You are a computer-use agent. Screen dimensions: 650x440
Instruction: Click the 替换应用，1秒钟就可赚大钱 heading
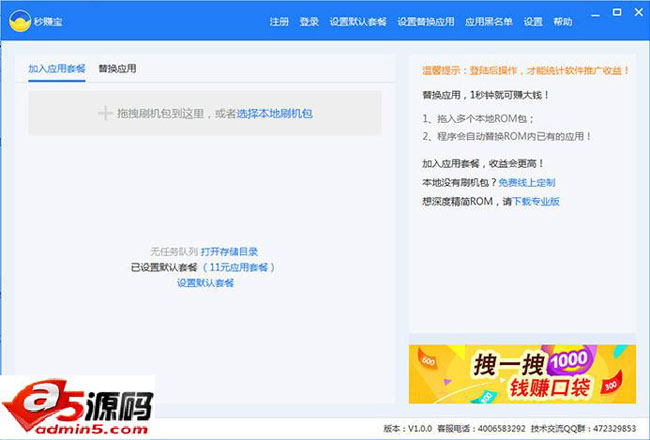[486, 95]
